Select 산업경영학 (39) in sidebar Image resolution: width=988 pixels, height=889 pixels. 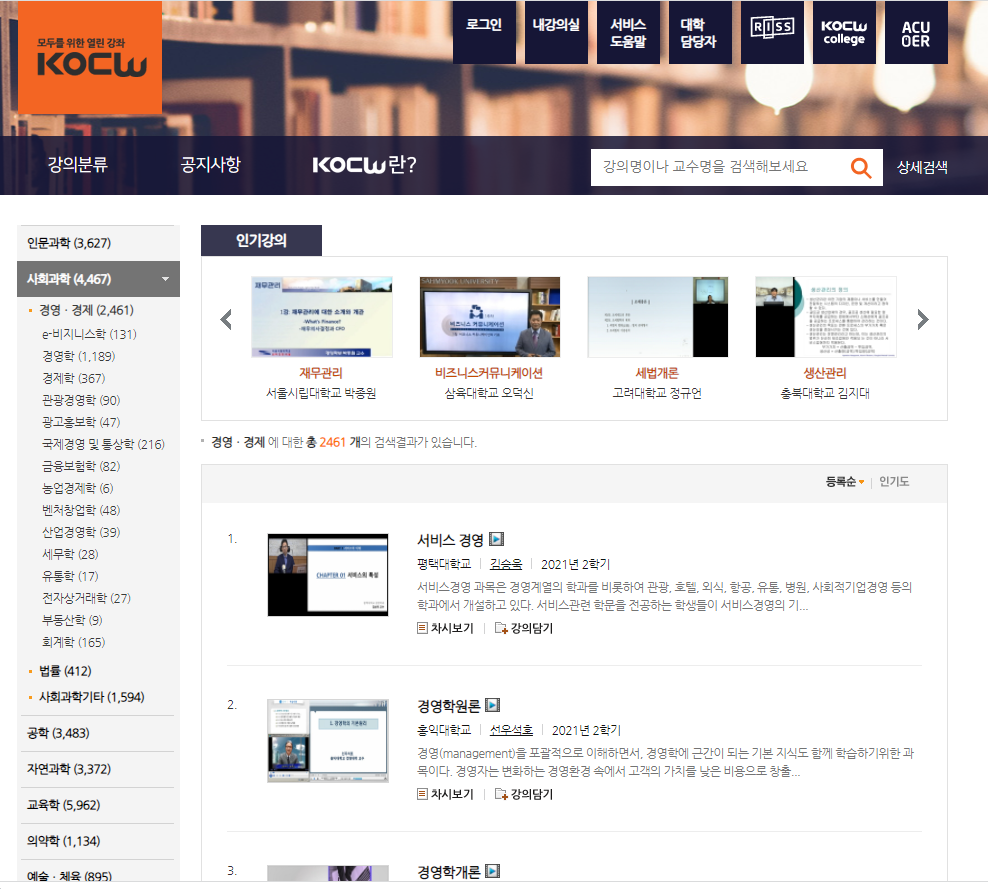click(81, 532)
